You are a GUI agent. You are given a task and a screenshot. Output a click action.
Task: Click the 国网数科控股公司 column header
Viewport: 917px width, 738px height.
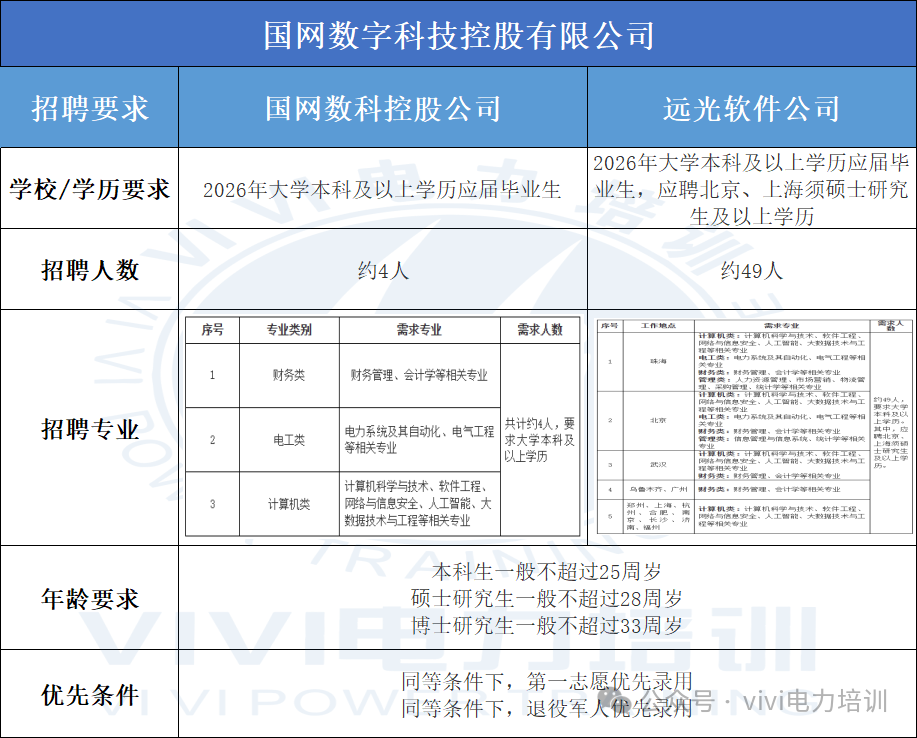382,108
